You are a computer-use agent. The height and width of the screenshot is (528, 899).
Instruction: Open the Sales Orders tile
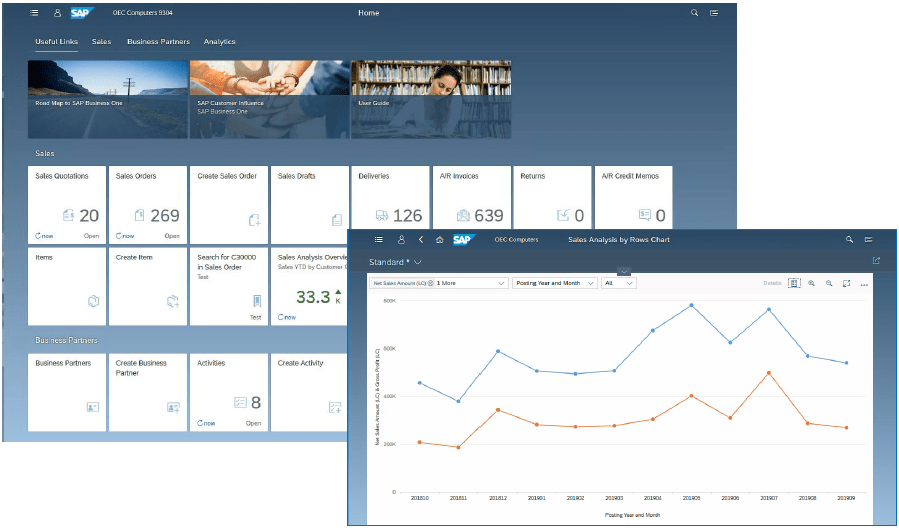click(x=148, y=205)
